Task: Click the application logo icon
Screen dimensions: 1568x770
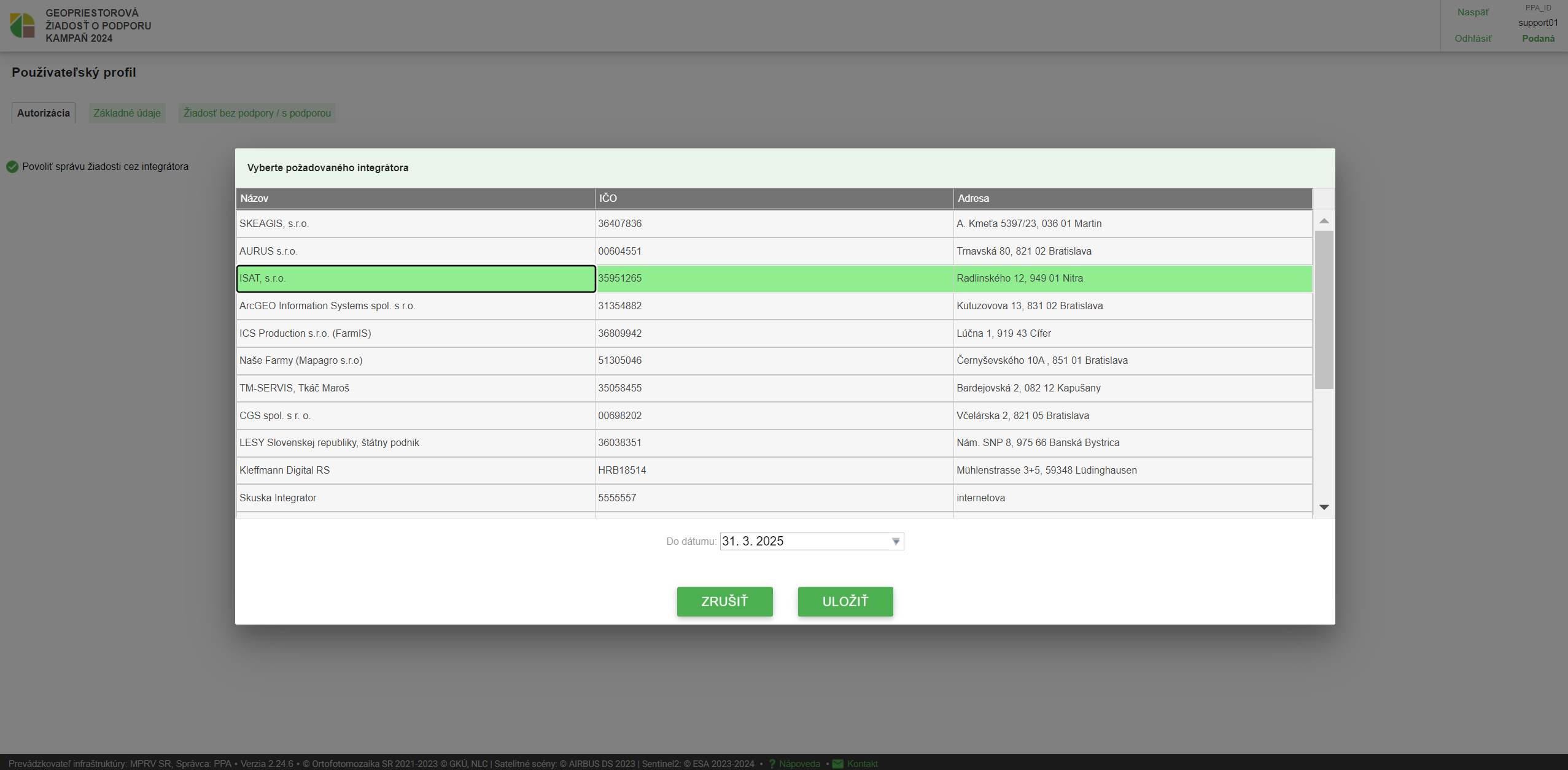Action: click(x=23, y=25)
